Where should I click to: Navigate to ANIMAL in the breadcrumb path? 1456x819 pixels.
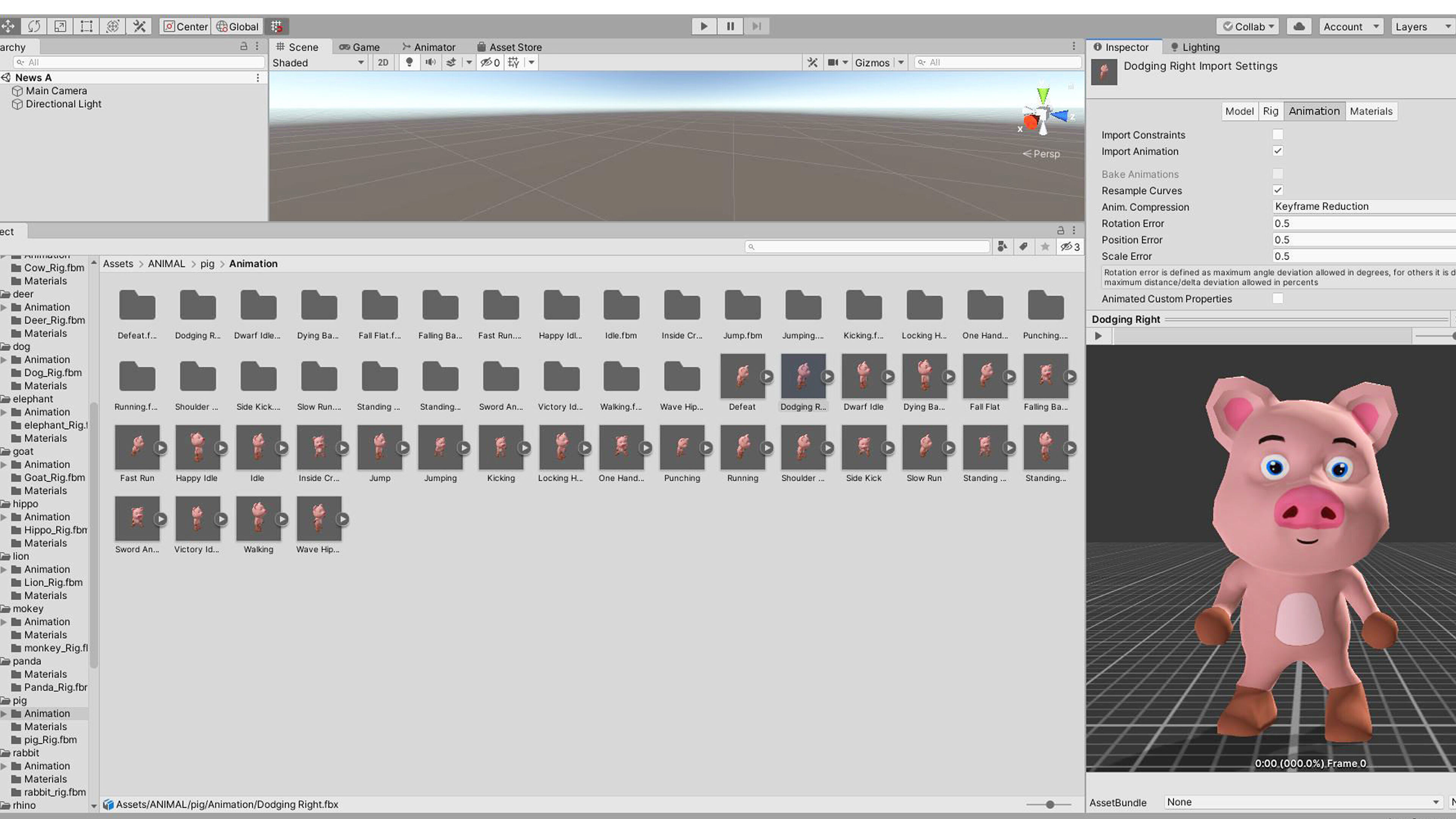coord(166,264)
